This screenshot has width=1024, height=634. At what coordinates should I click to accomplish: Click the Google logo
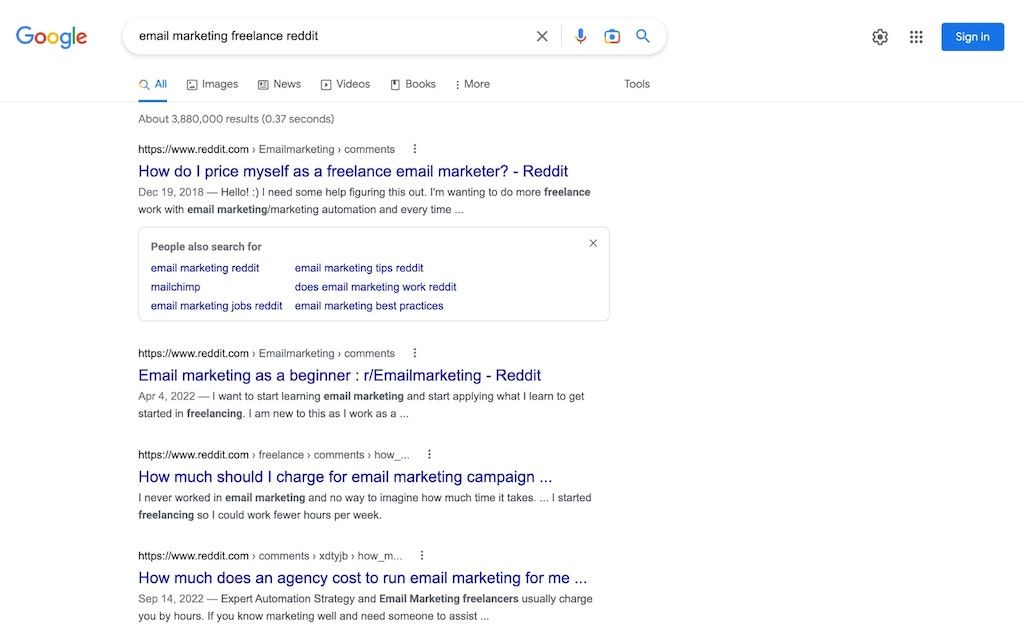pyautogui.click(x=50, y=36)
